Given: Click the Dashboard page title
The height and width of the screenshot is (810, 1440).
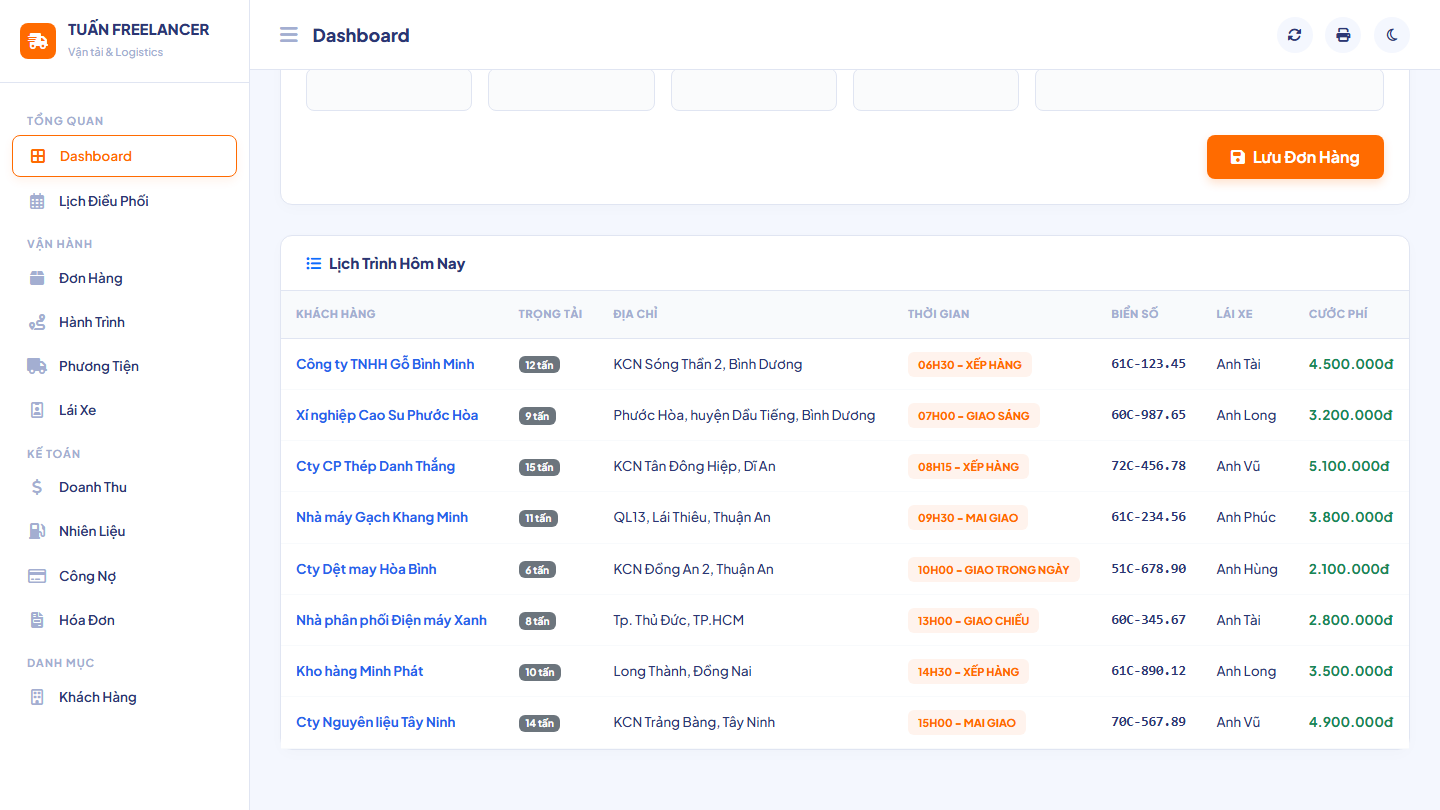Looking at the screenshot, I should [x=361, y=35].
